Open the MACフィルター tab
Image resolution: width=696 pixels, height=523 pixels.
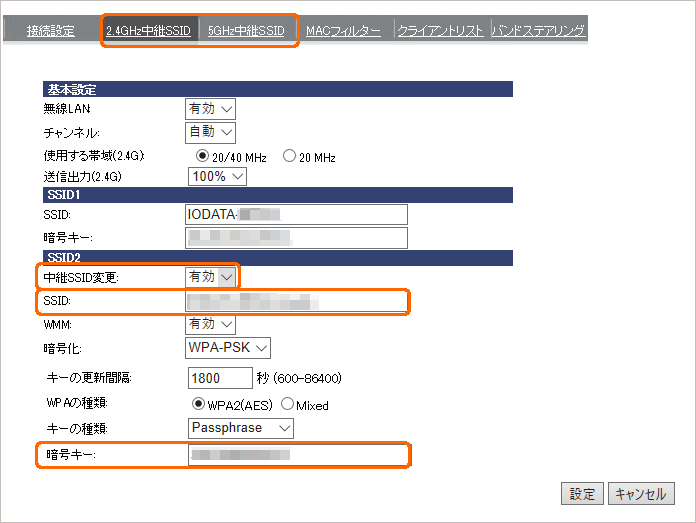pos(342,31)
